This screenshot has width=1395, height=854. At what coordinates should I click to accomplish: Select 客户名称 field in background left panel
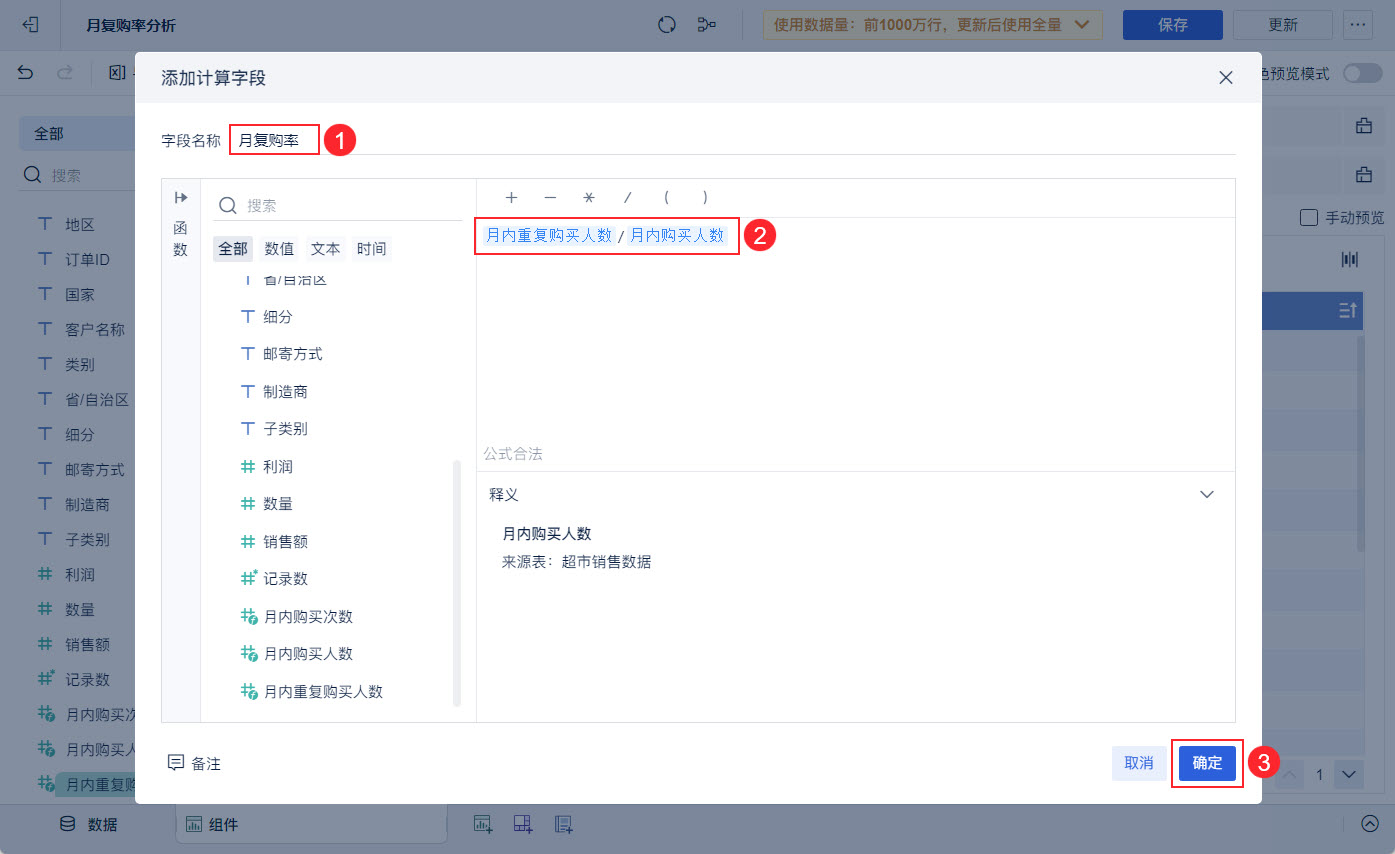pyautogui.click(x=81, y=330)
